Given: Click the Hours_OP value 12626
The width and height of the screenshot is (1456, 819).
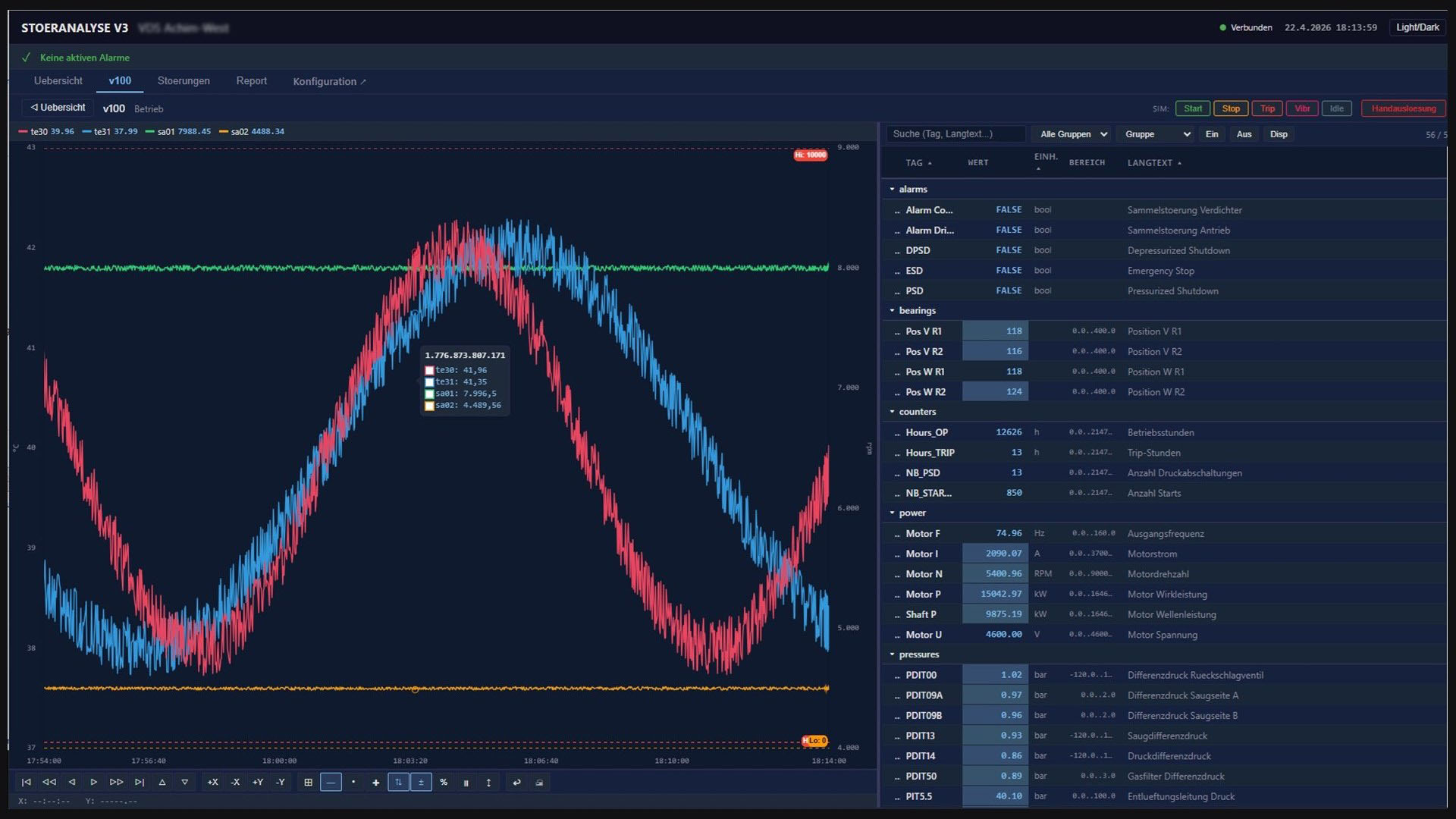Looking at the screenshot, I should tap(1009, 432).
